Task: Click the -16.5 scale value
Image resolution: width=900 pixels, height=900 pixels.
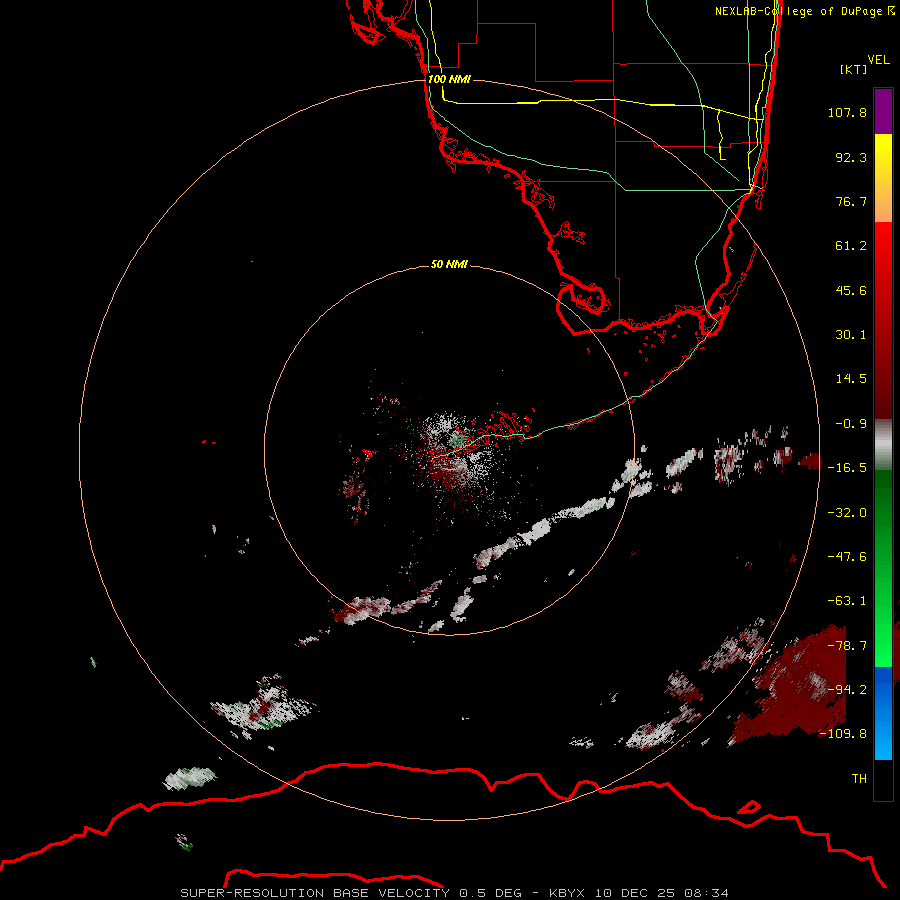Action: pyautogui.click(x=847, y=468)
